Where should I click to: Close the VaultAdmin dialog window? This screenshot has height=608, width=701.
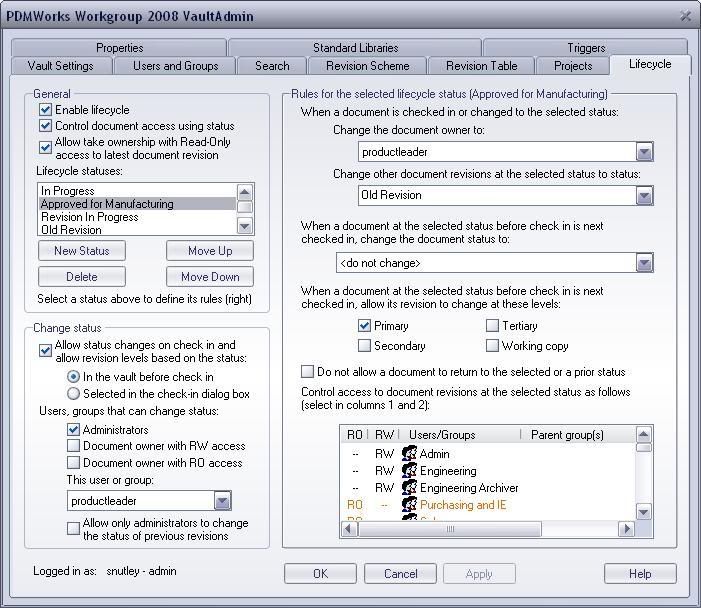click(x=685, y=16)
